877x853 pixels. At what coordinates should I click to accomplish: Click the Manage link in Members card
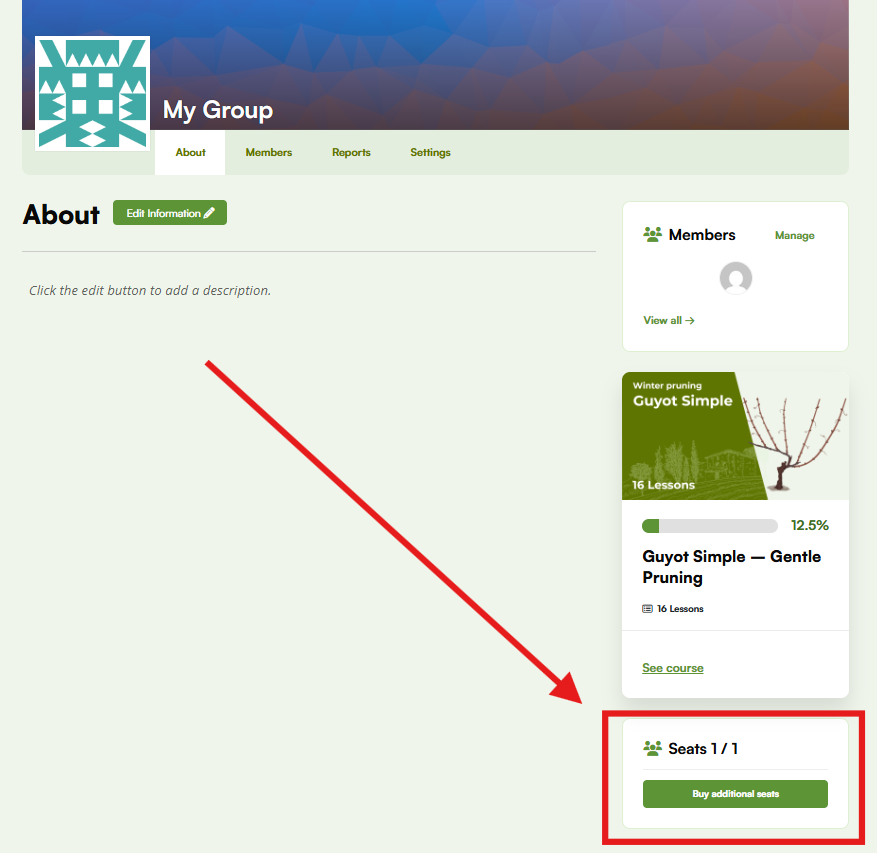coord(794,235)
